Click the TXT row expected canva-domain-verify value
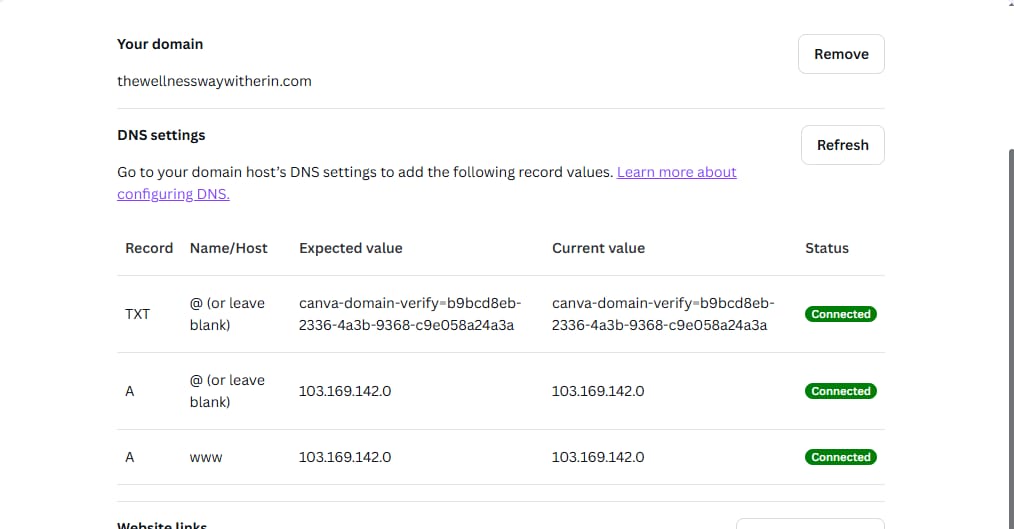 (x=410, y=314)
